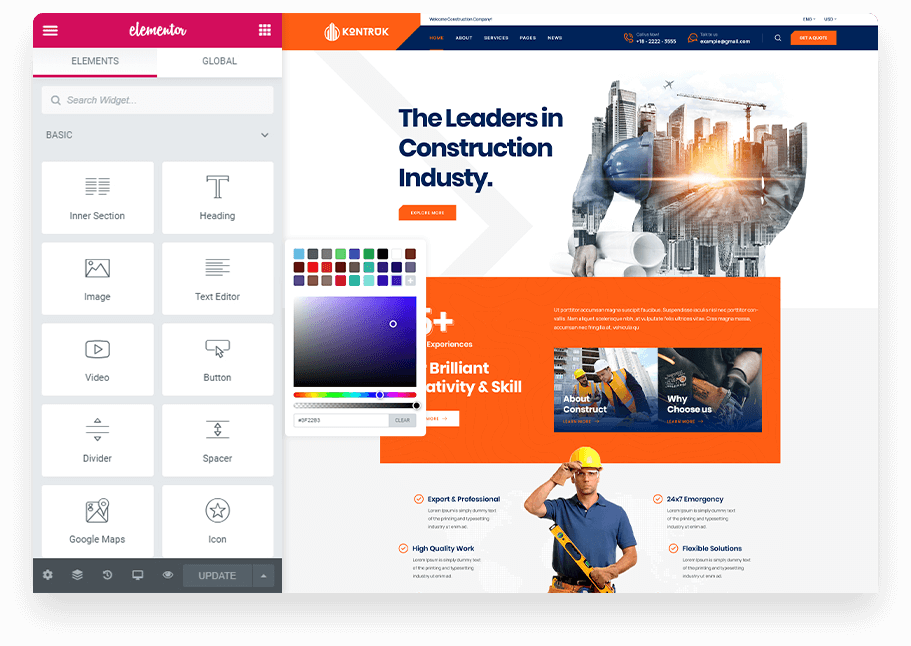The image size is (911, 646).
Task: Select the Button widget
Action: click(x=217, y=359)
